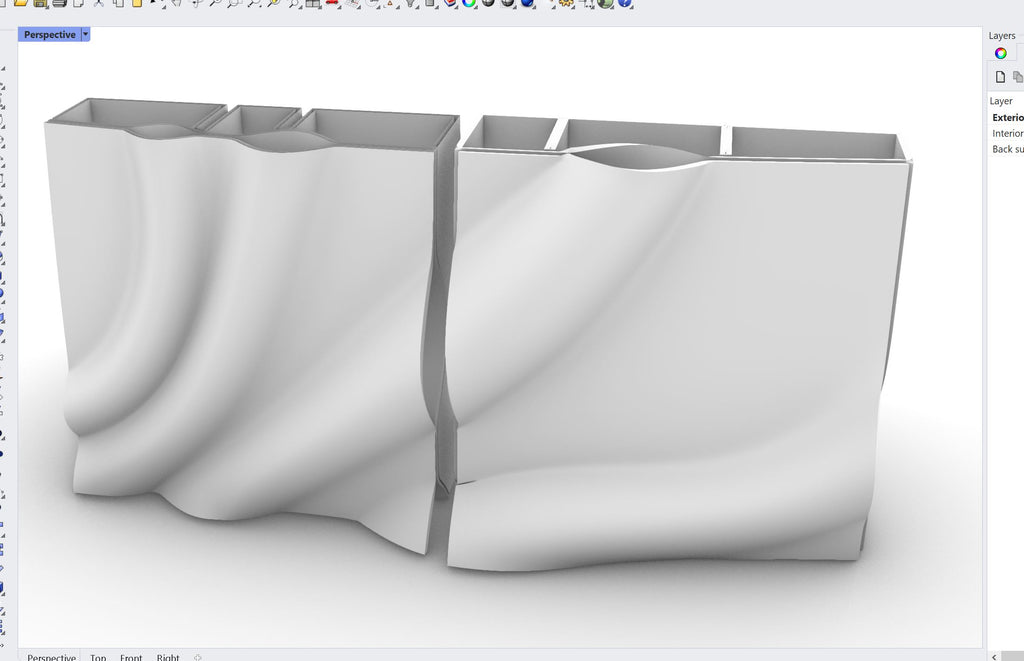Open the Perspective viewport dropdown arrow
The image size is (1024, 661).
point(86,35)
